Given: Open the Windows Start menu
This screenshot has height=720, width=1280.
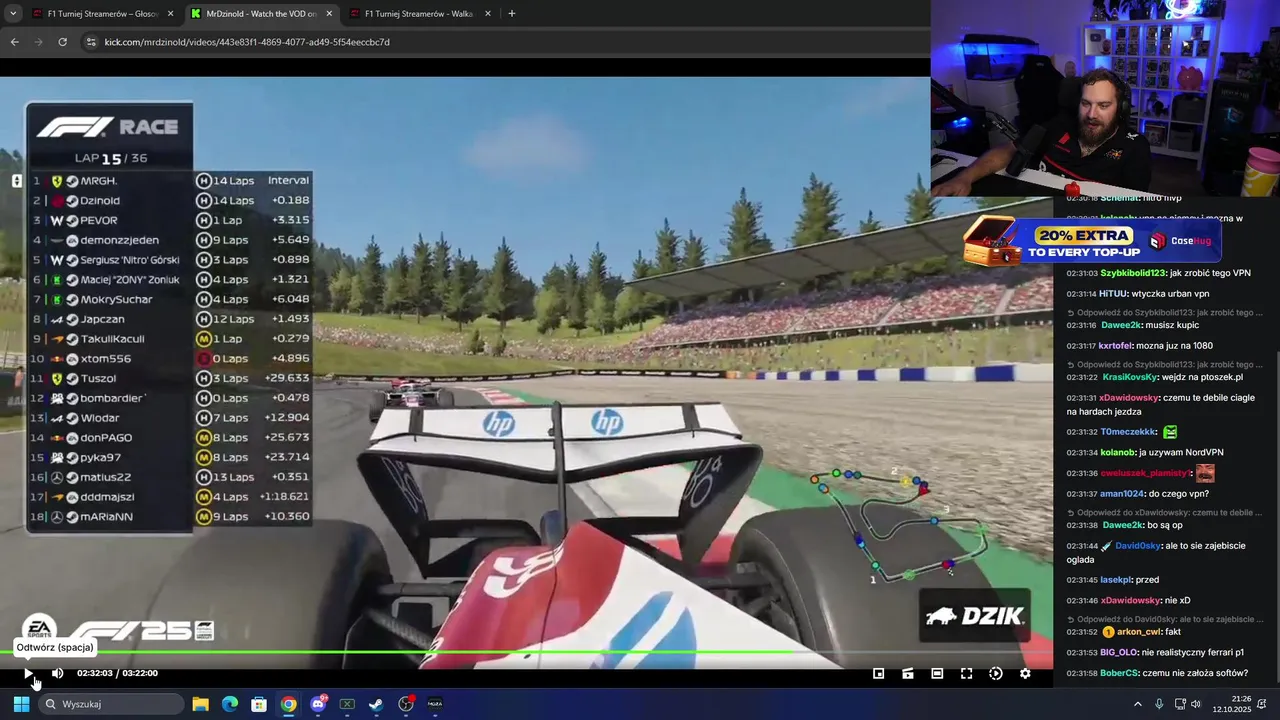Looking at the screenshot, I should pos(21,704).
